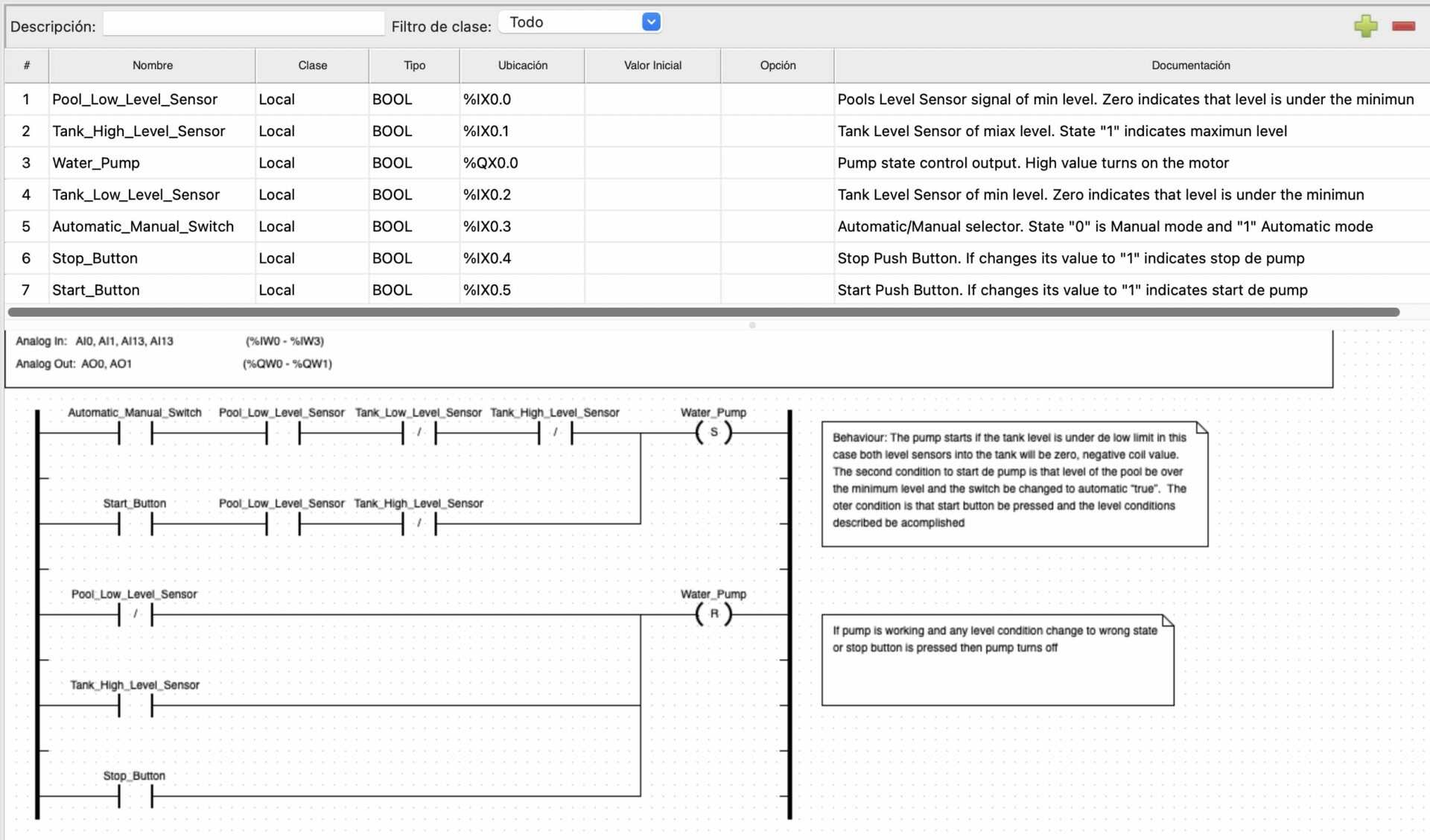The height and width of the screenshot is (840, 1430).
Task: Select the negated Pool_Low_Level_Sensor contact
Action: tap(134, 613)
